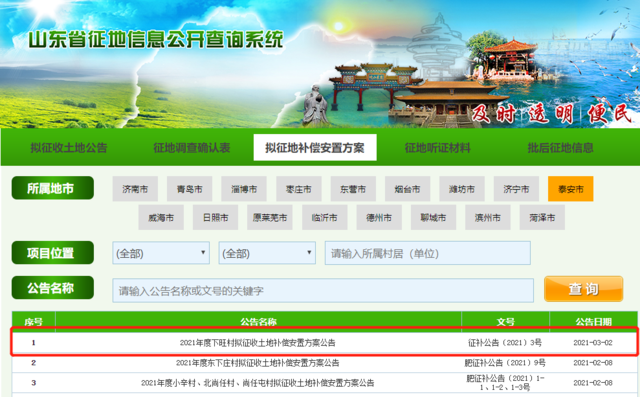Viewport: 640px width, 397px height.
Task: Open 2021年度下旺村 announcement link
Action: click(258, 343)
